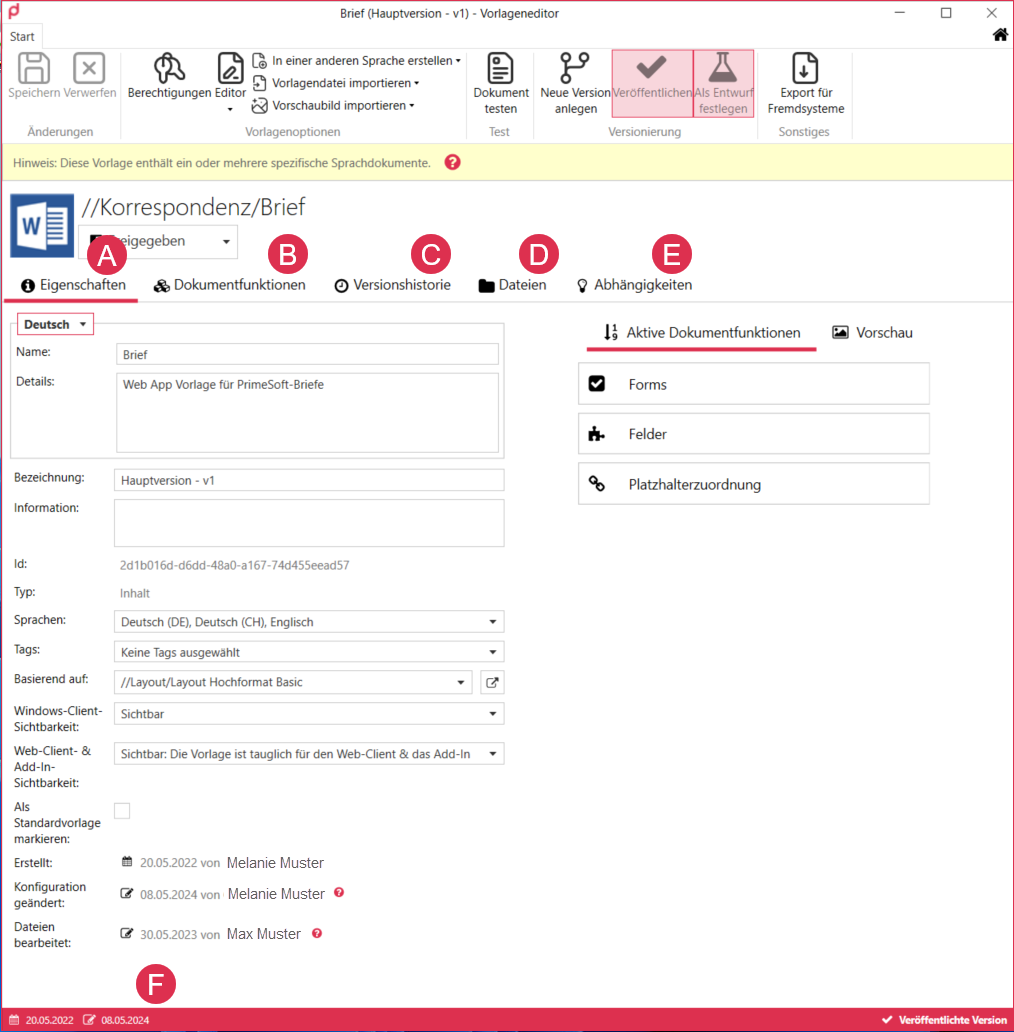Open the Editor dropdown arrow

(x=230, y=109)
